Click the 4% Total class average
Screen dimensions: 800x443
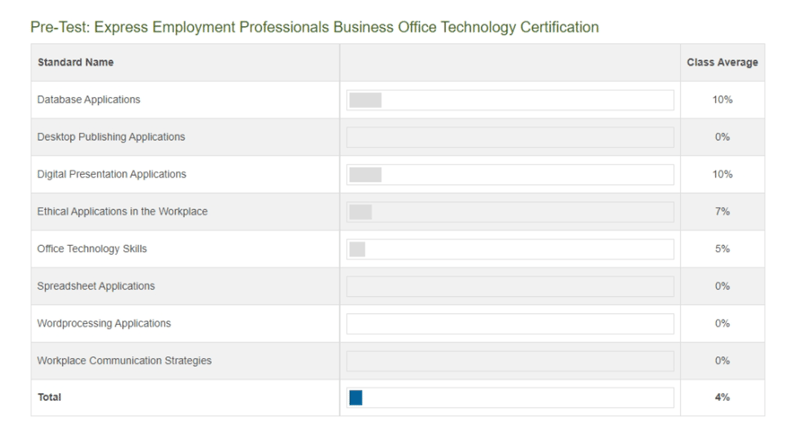(x=722, y=397)
